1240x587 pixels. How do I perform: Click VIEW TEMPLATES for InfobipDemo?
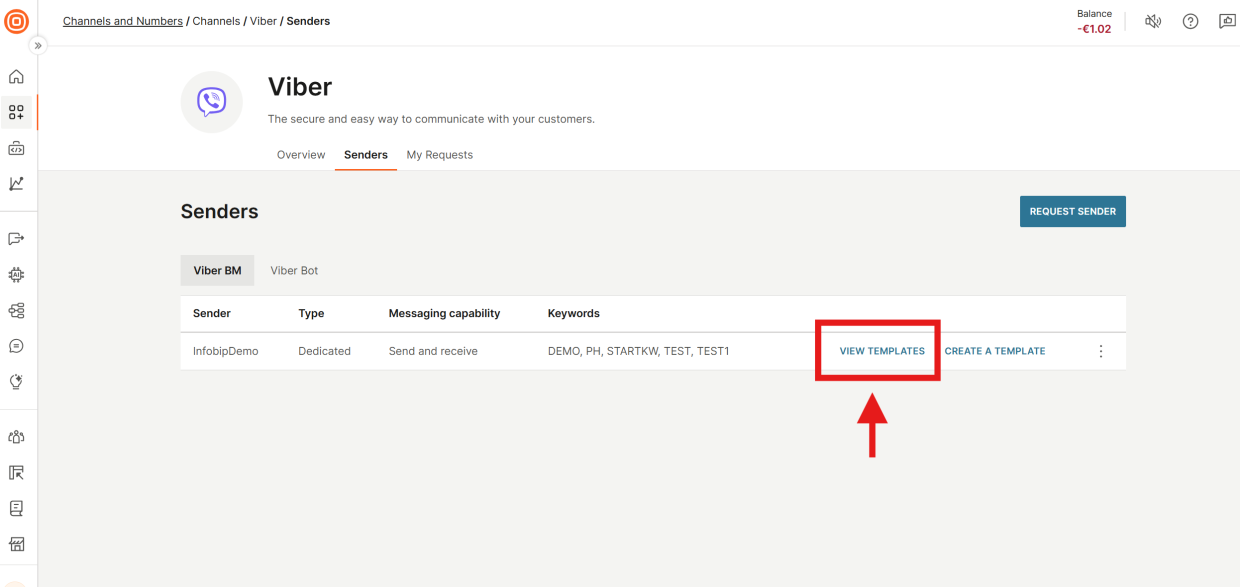[x=882, y=351]
